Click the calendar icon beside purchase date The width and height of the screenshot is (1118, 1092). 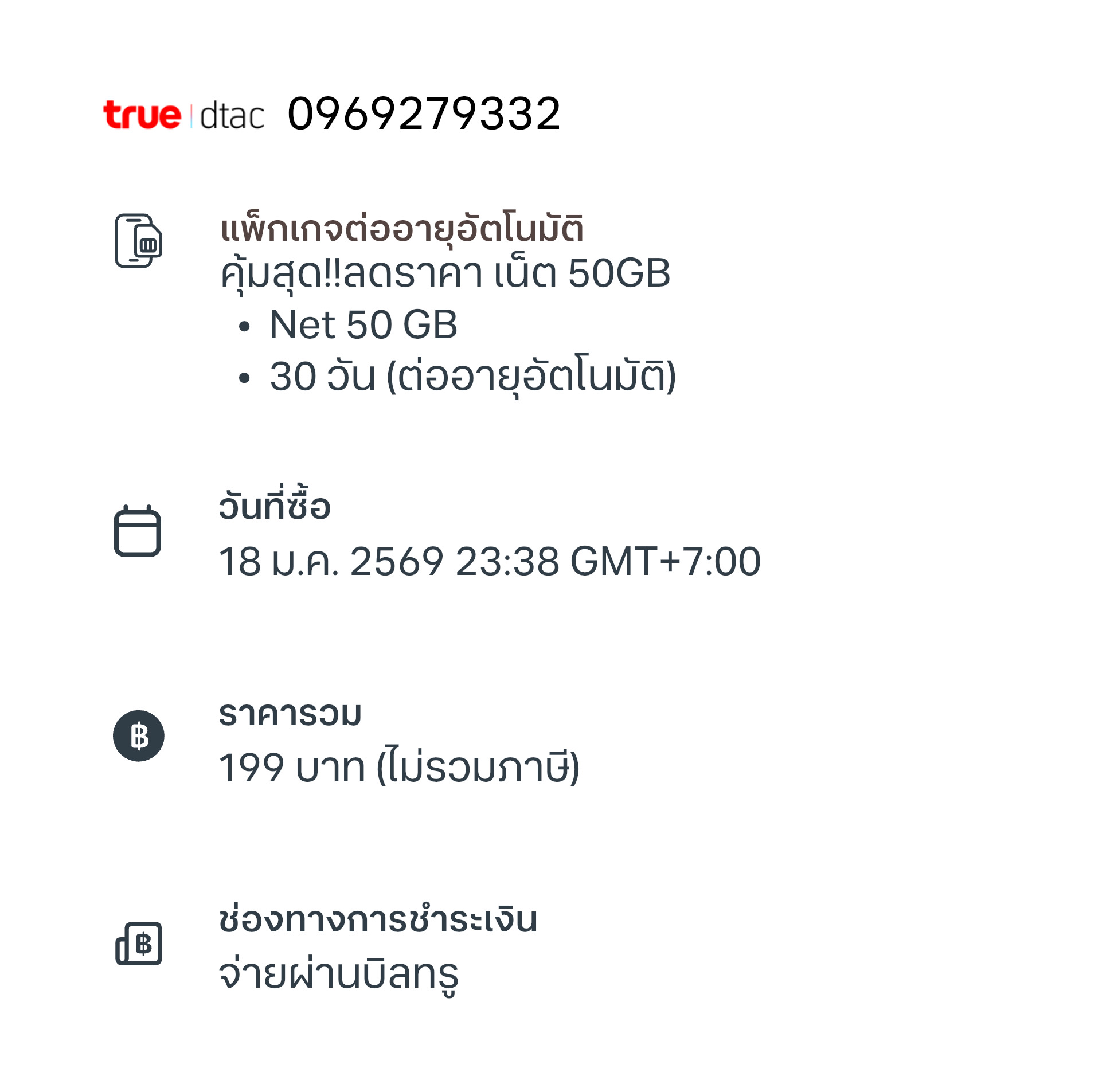click(137, 531)
